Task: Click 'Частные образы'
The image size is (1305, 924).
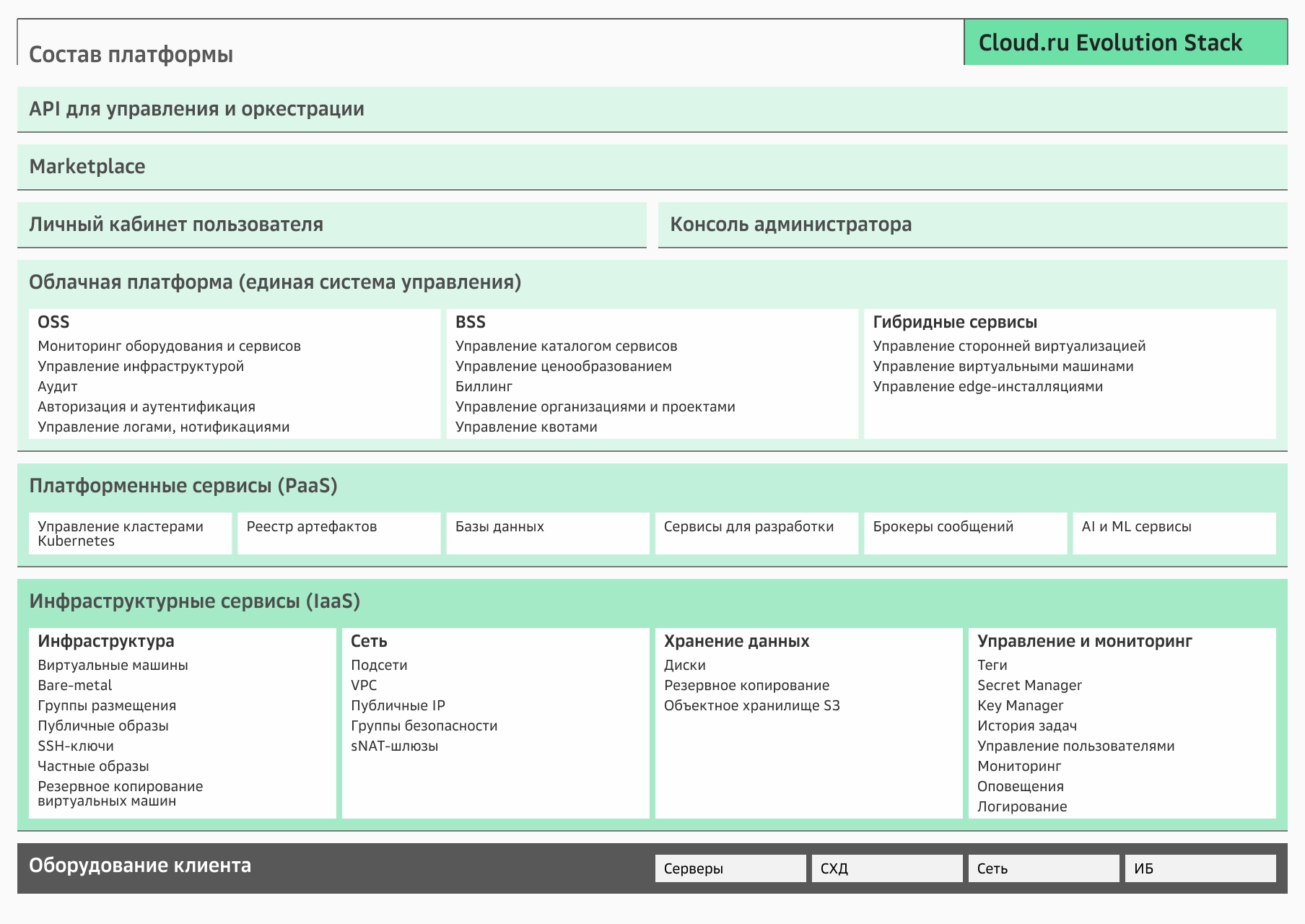Action: [93, 767]
